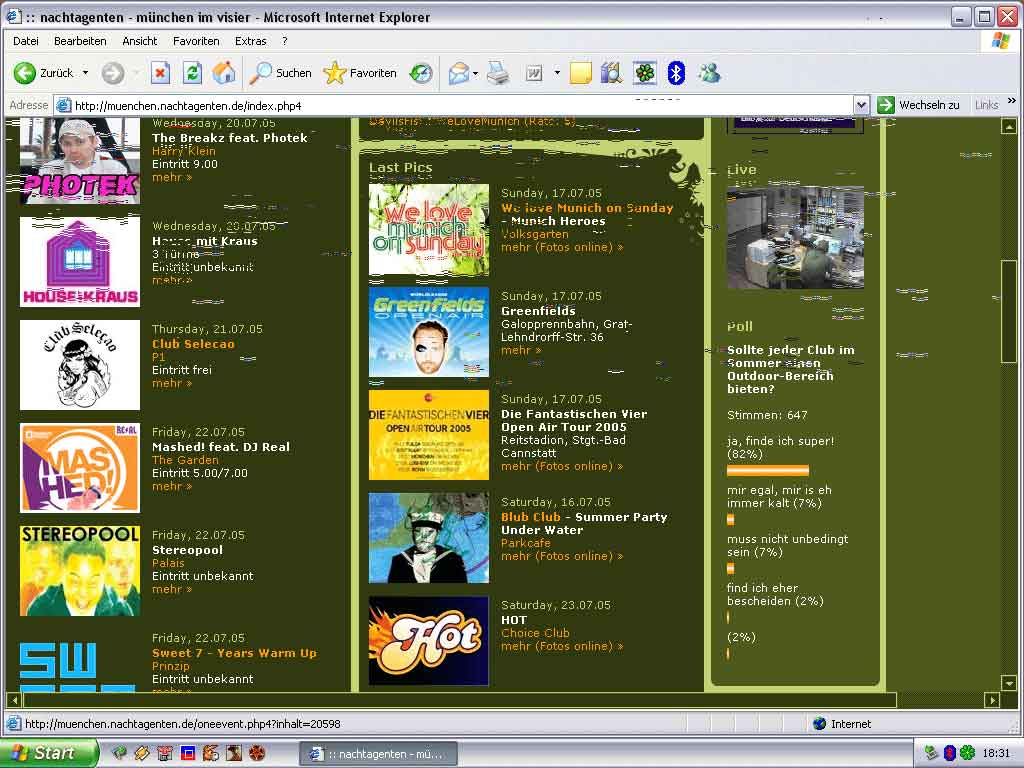1024x768 pixels.
Task: Open the Sweet 7 - Years Warm Up link
Action: pyautogui.click(x=234, y=653)
